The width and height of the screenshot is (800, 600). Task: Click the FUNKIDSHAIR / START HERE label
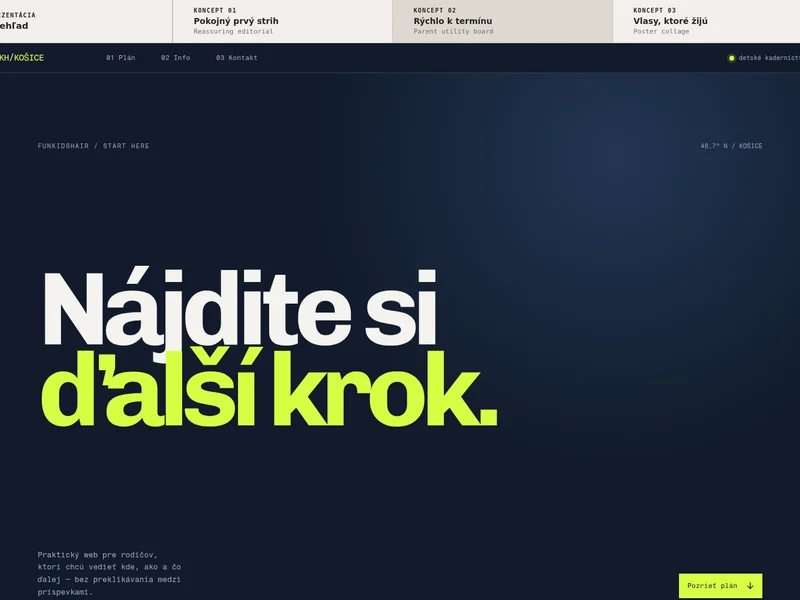pyautogui.click(x=93, y=146)
